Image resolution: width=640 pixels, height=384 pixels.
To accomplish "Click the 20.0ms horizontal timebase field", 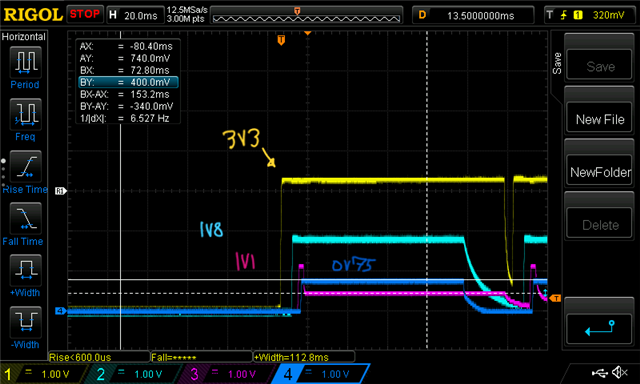I will [136, 15].
